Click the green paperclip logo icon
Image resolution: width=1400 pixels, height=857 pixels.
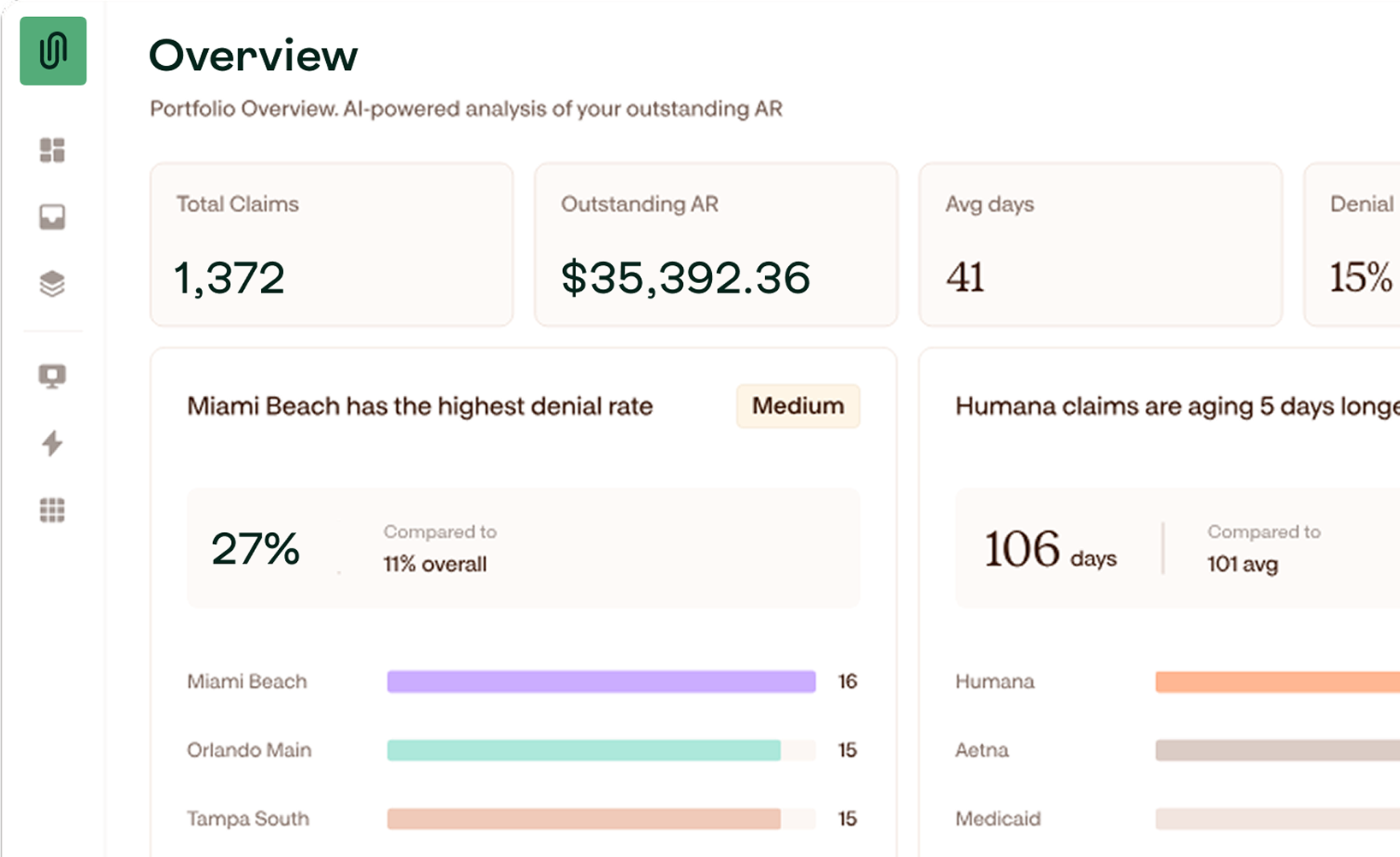(53, 50)
